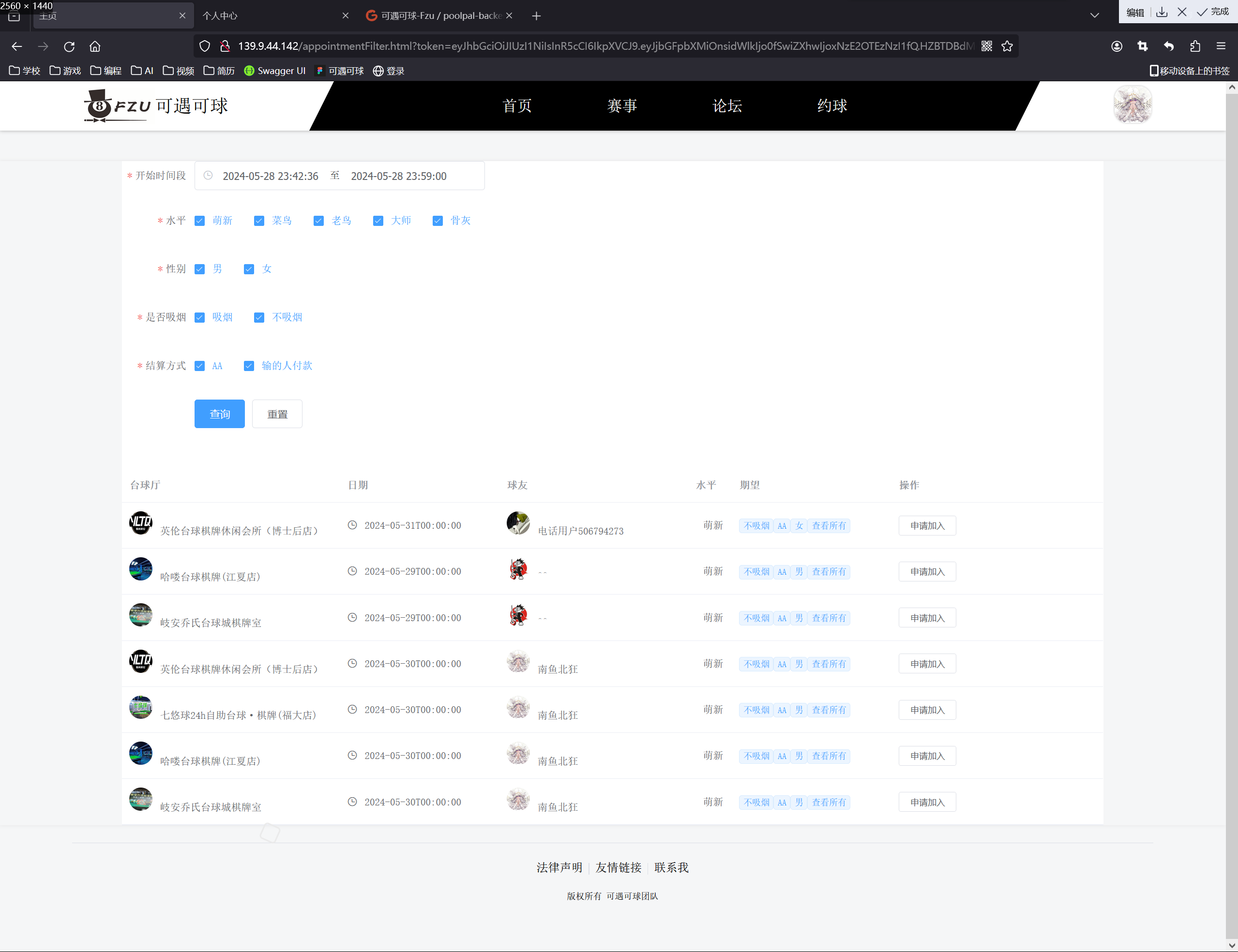Toggle the 女 gender checkbox

click(x=249, y=269)
